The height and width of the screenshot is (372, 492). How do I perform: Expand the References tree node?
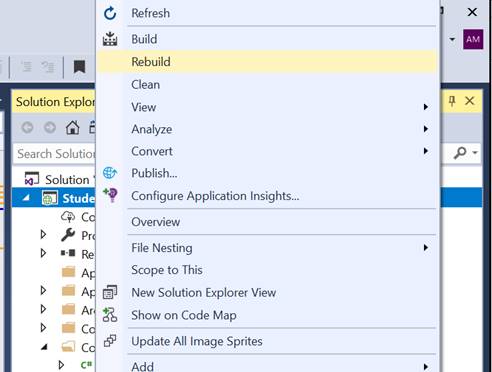43,253
